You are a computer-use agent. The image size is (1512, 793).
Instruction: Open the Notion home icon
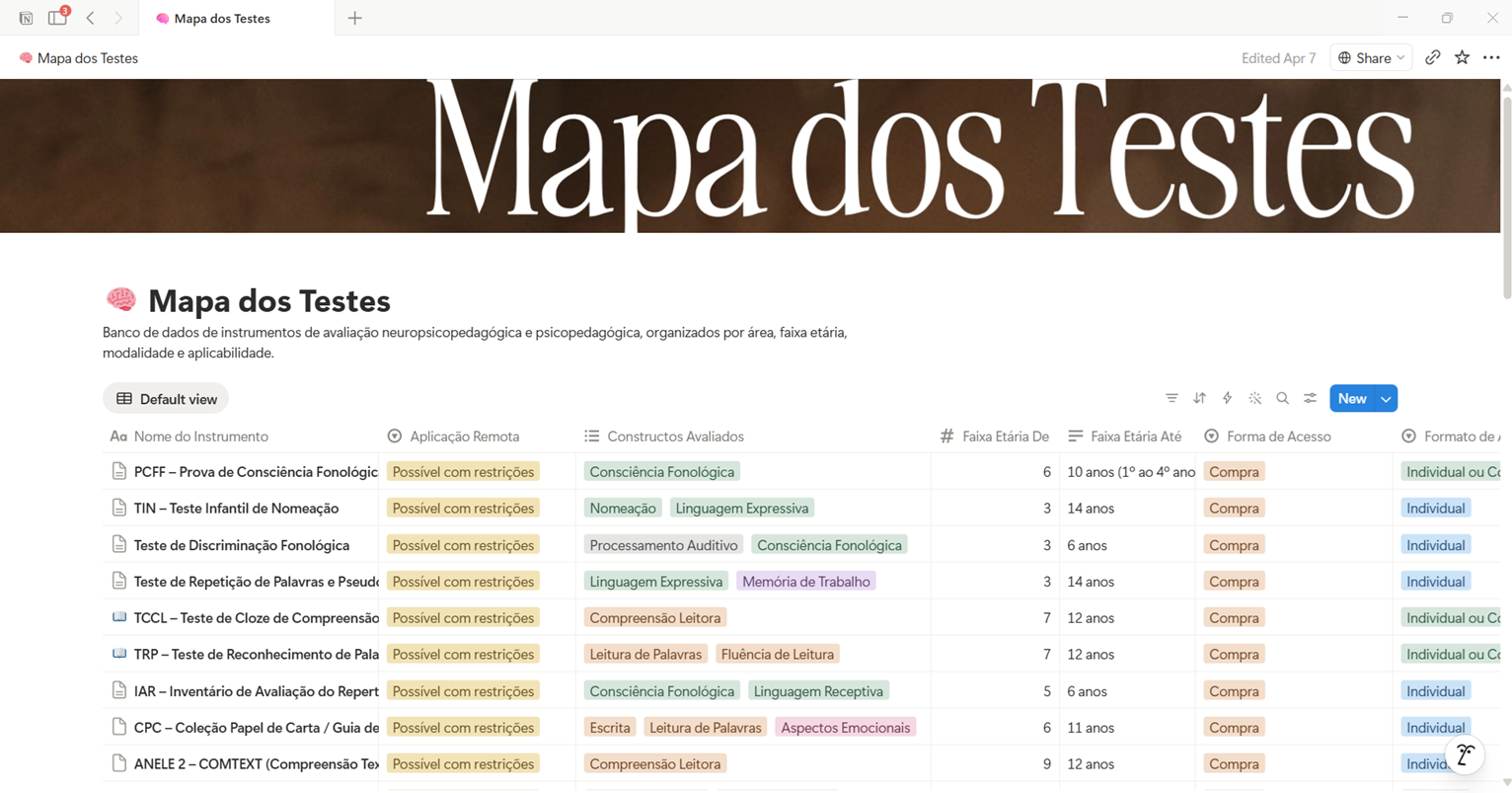point(26,18)
